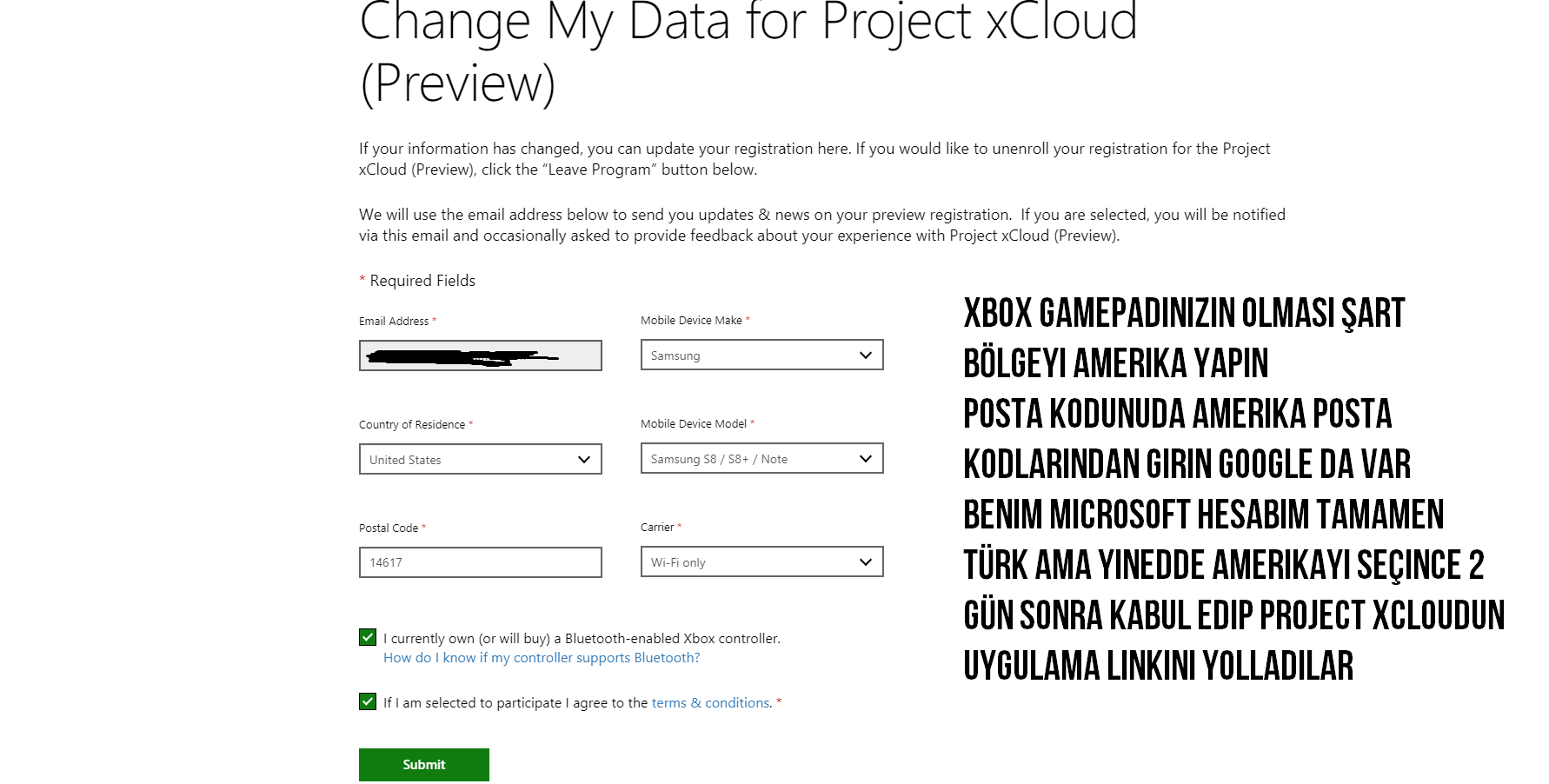This screenshot has height=784, width=1549.
Task: Open the controller supports Bluetooth help link
Action: 542,658
